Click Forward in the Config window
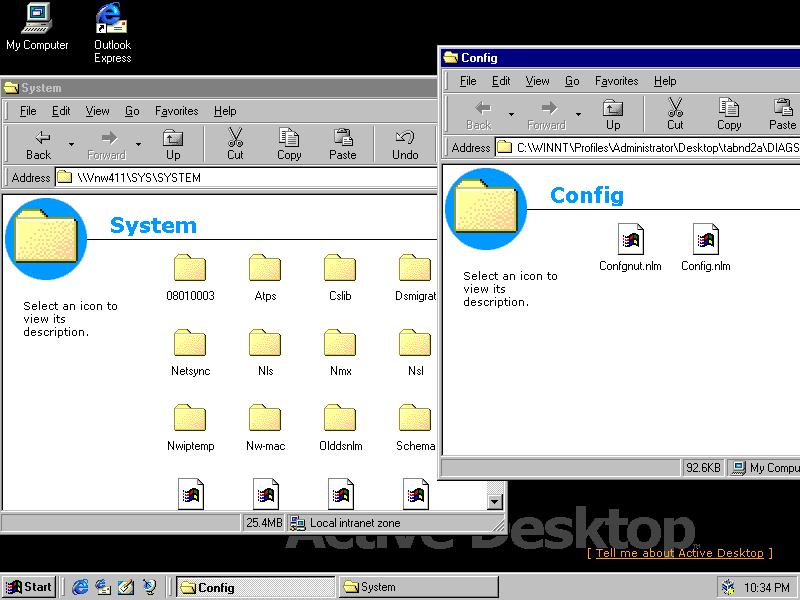800x600 pixels. (x=547, y=115)
